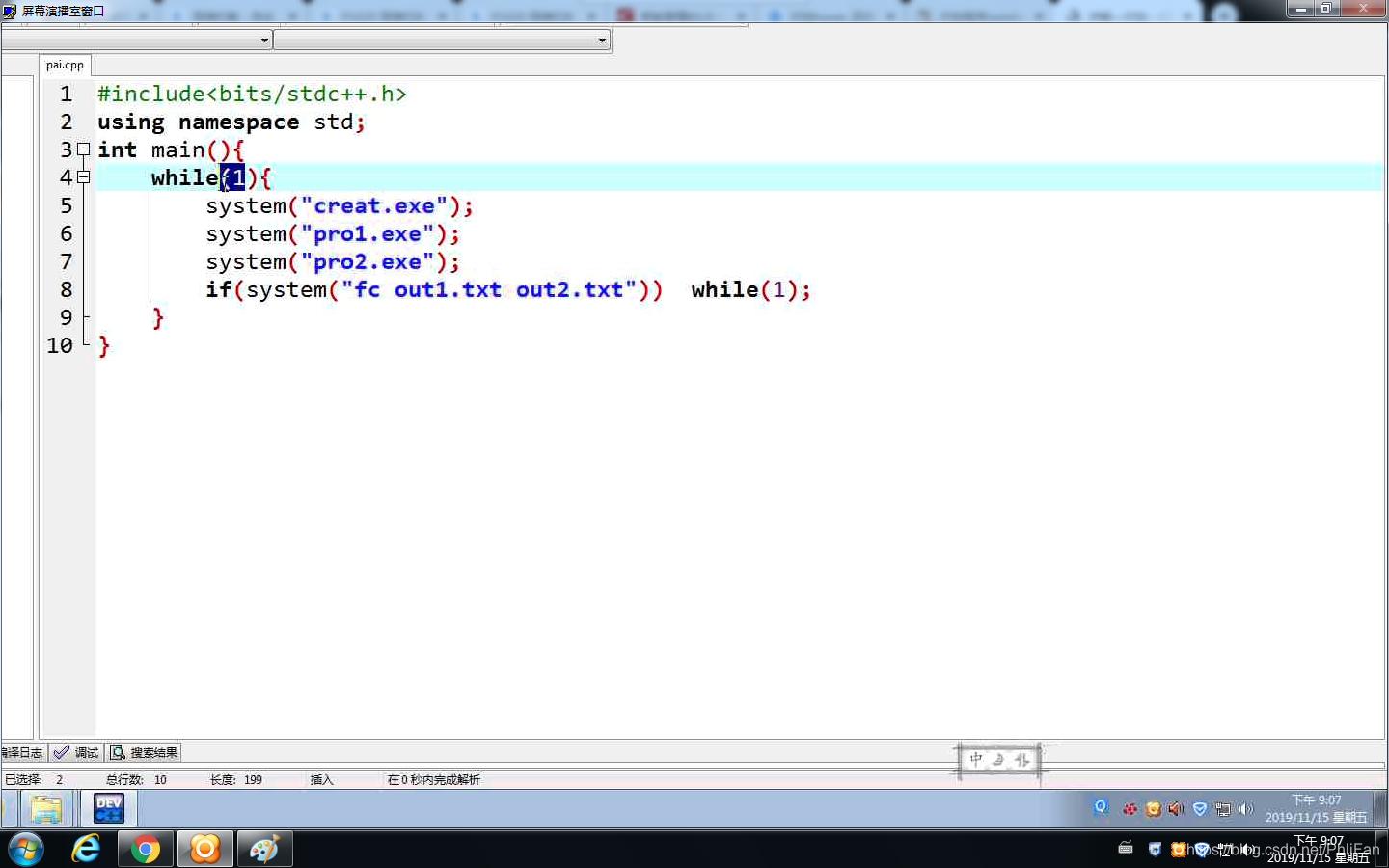Image resolution: width=1389 pixels, height=868 pixels.
Task: Click the network monitor icon in inner tray
Action: click(1223, 809)
